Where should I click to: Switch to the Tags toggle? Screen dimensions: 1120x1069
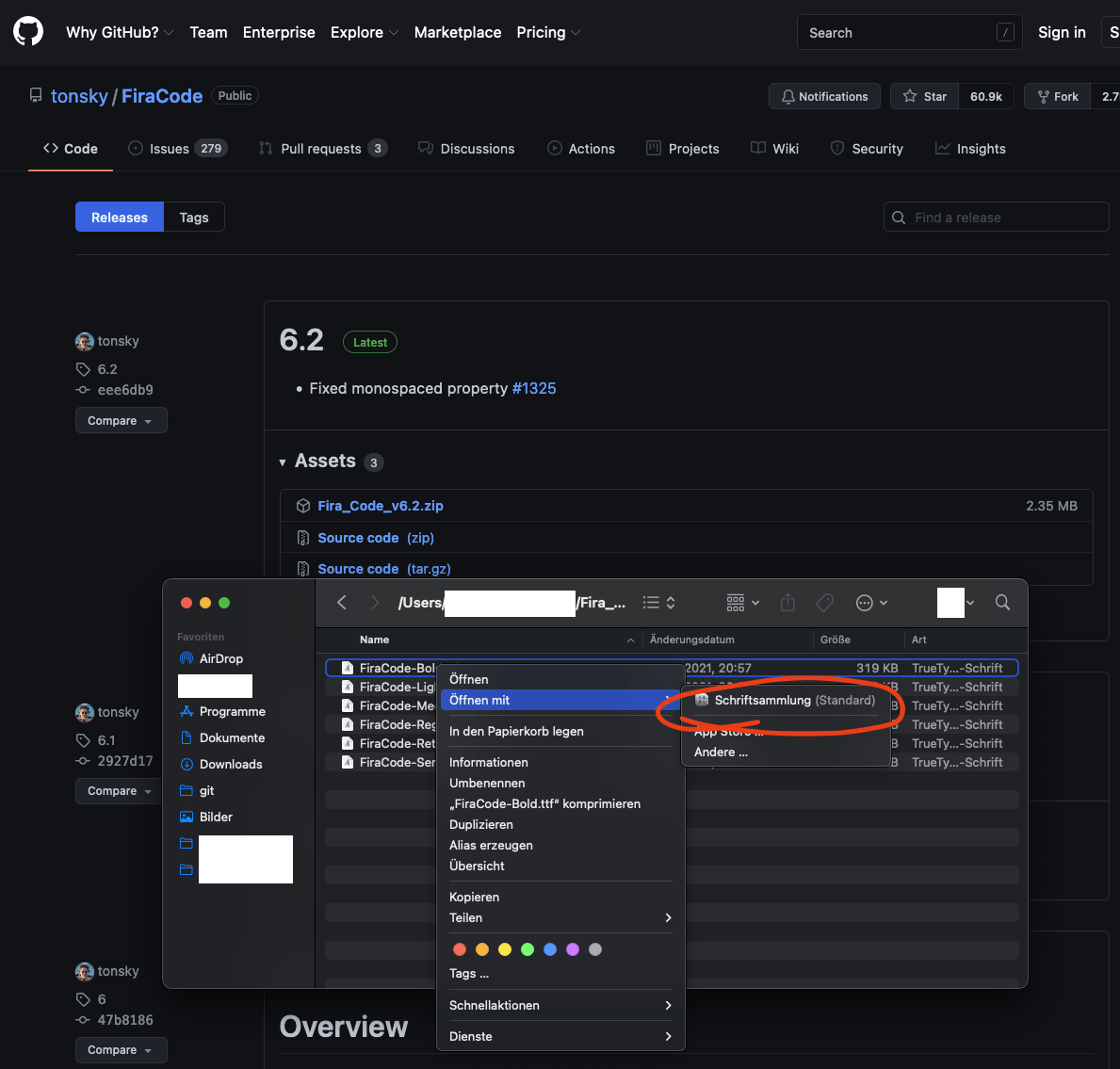194,218
